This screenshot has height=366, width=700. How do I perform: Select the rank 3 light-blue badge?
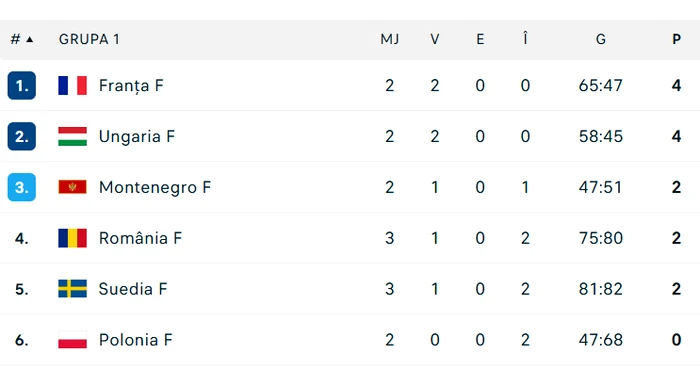tap(21, 187)
